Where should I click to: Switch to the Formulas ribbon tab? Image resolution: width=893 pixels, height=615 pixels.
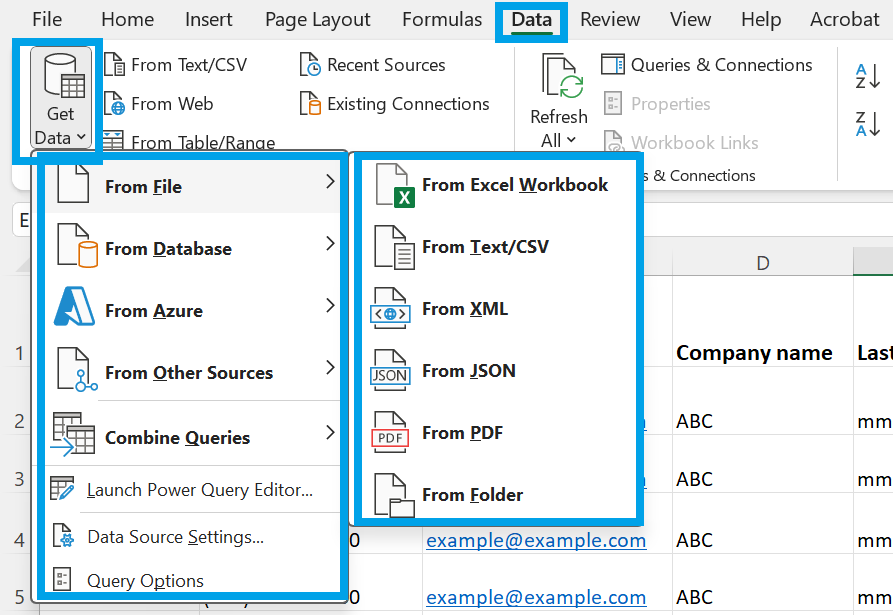click(x=442, y=19)
